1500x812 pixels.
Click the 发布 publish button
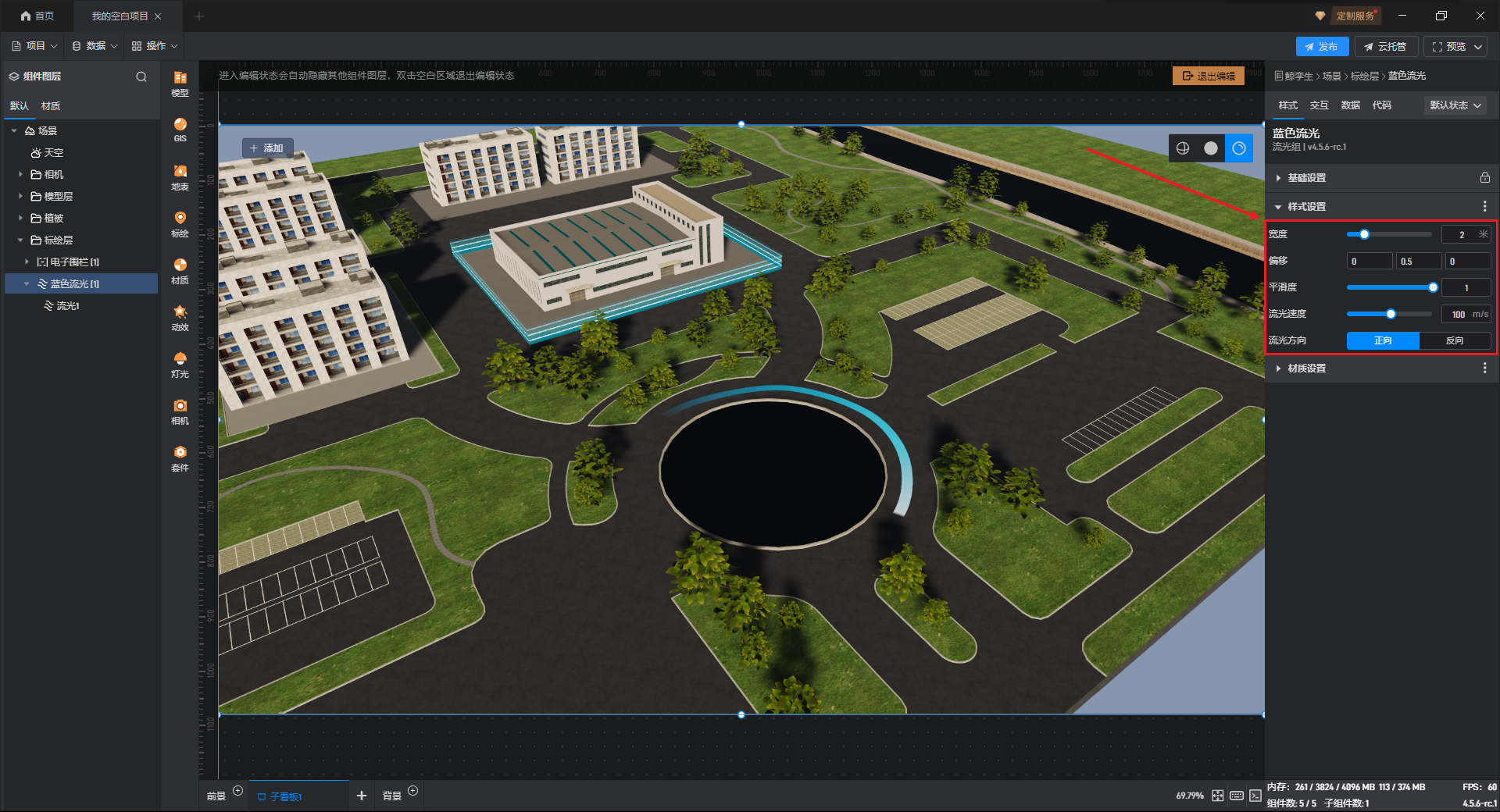[1321, 47]
